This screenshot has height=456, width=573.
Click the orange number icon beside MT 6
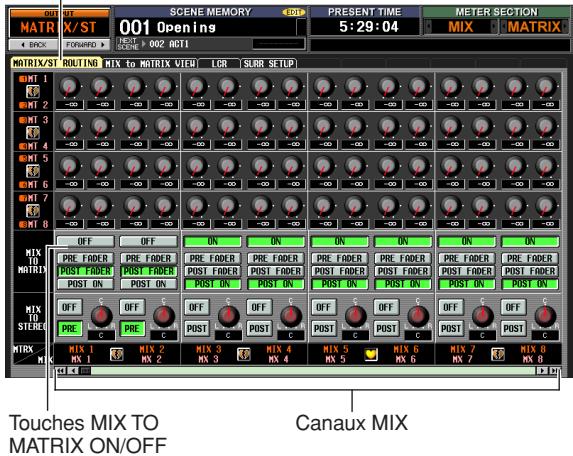coord(23,185)
